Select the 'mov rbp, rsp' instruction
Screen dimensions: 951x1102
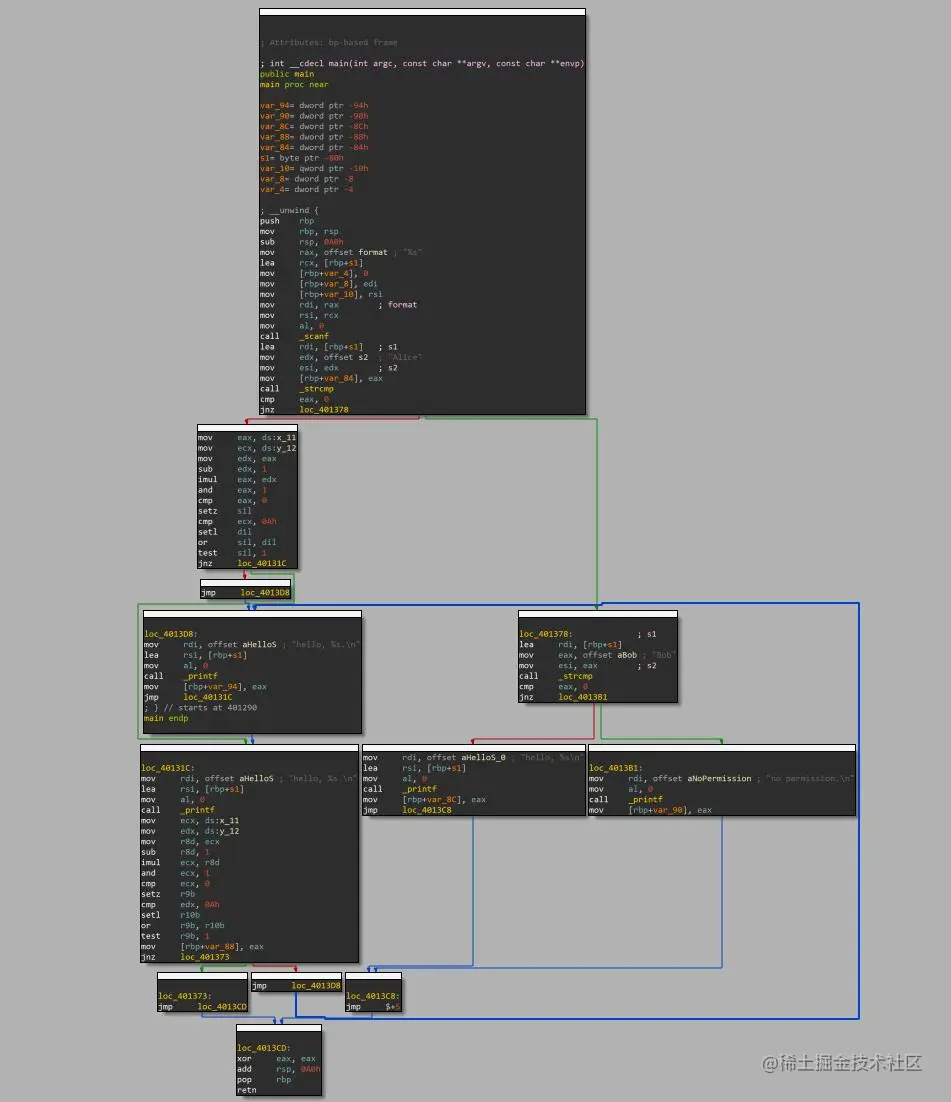[299, 231]
